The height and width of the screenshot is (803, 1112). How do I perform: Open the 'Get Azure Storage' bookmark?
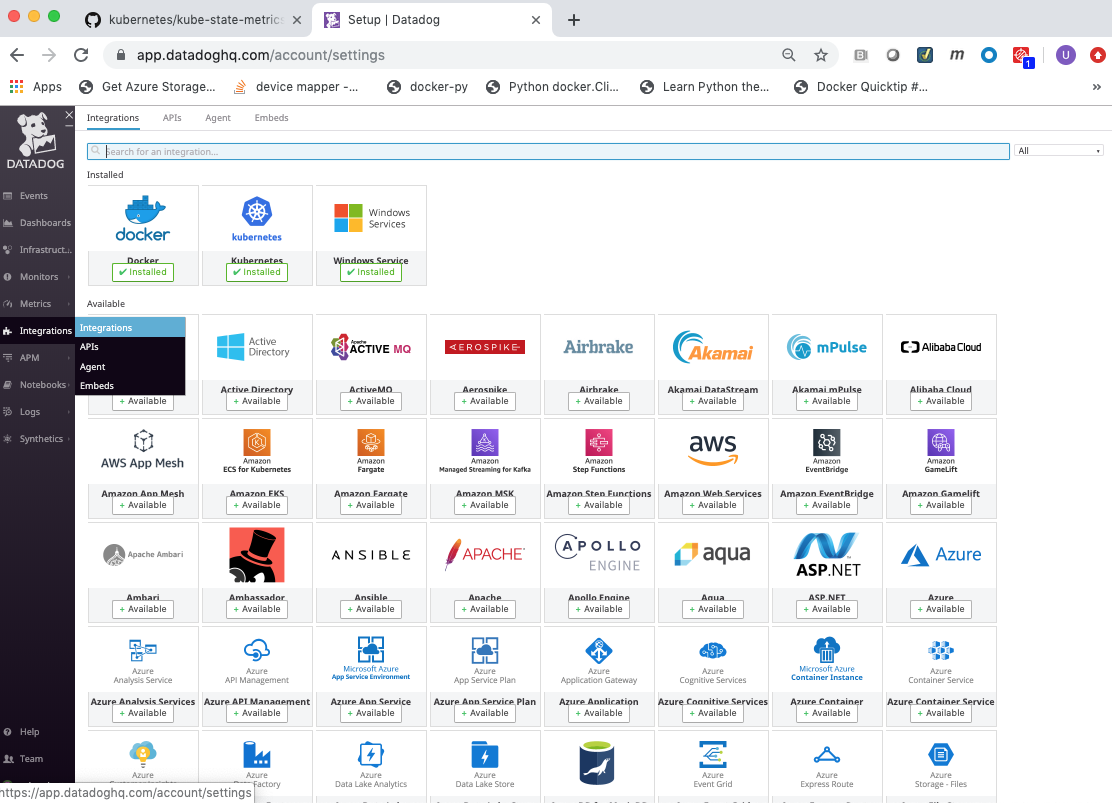click(147, 87)
